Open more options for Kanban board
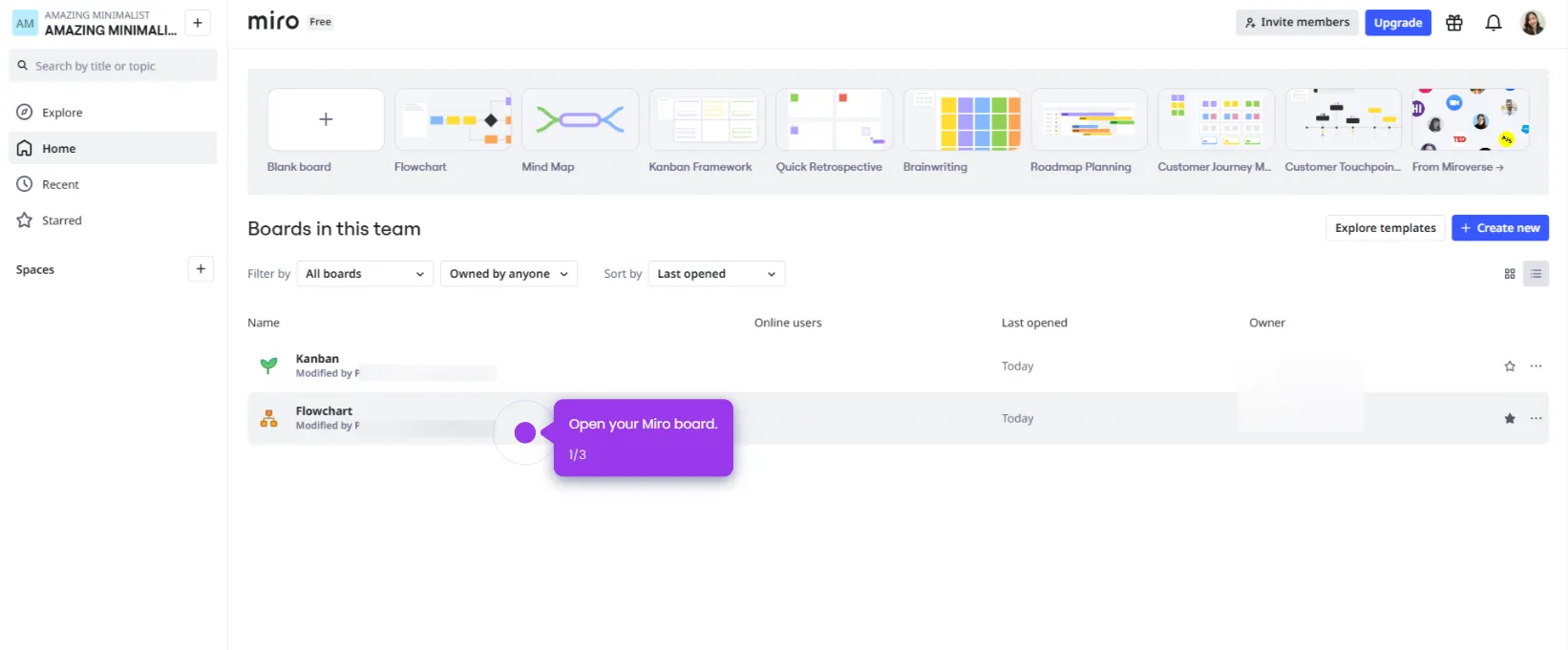The image size is (1568, 650). [x=1536, y=367]
